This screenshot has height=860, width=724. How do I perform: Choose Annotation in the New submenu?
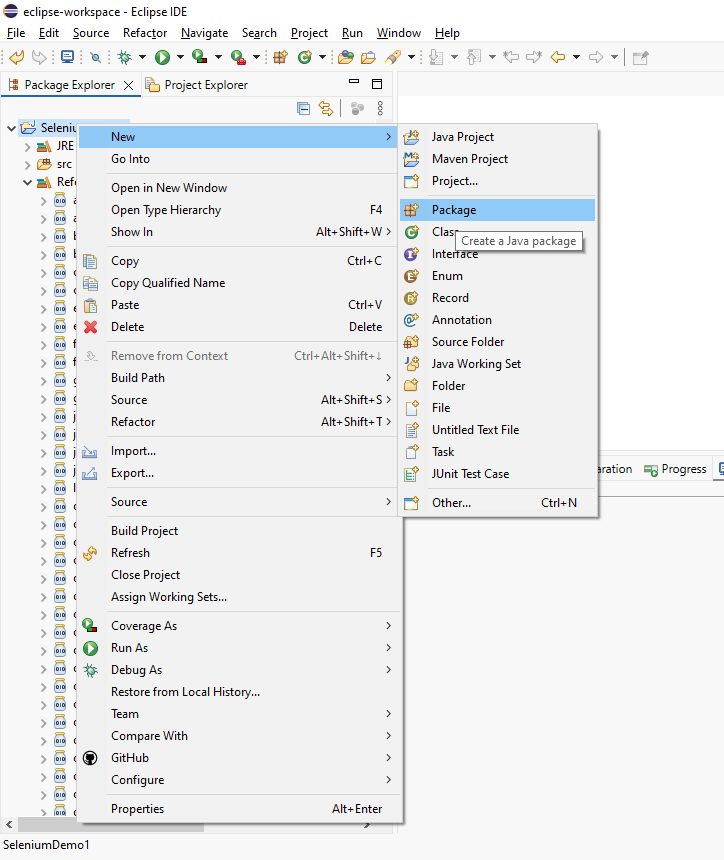tap(497, 320)
